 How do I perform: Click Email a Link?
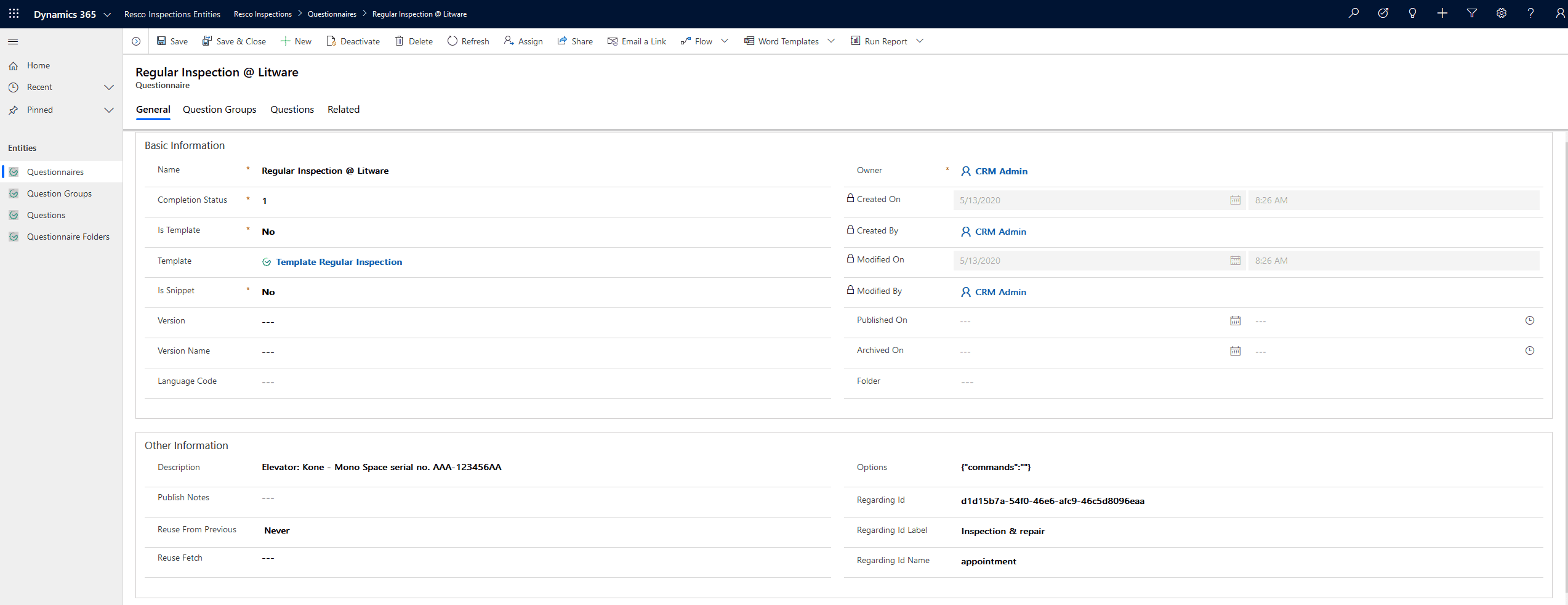point(637,41)
